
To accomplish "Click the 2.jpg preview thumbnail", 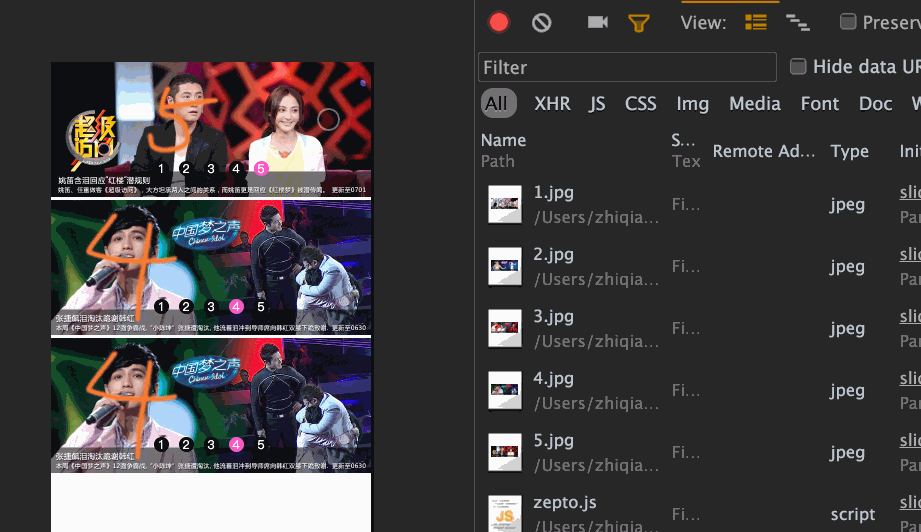I will 505,266.
